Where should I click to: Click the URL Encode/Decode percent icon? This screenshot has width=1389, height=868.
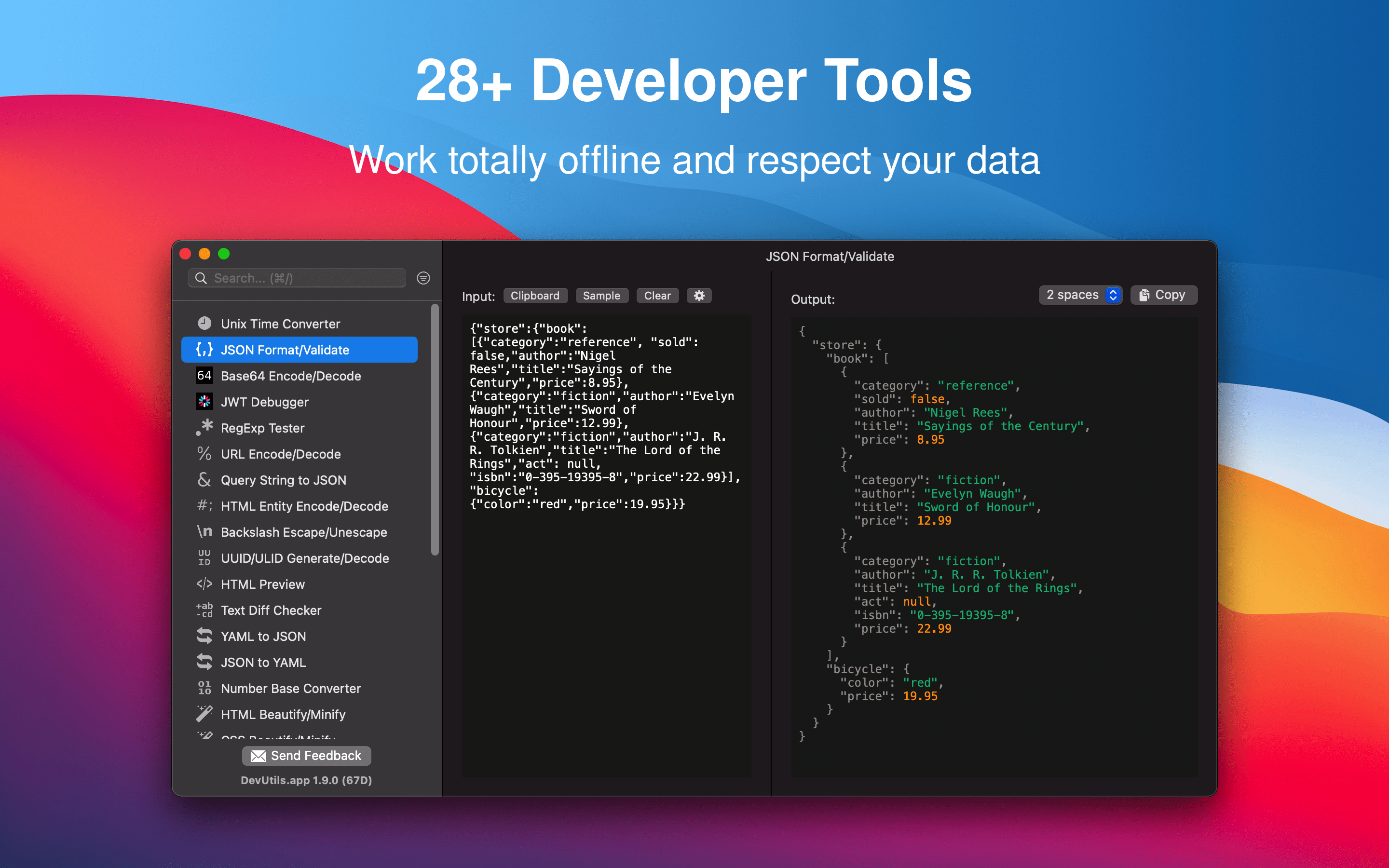tap(205, 453)
